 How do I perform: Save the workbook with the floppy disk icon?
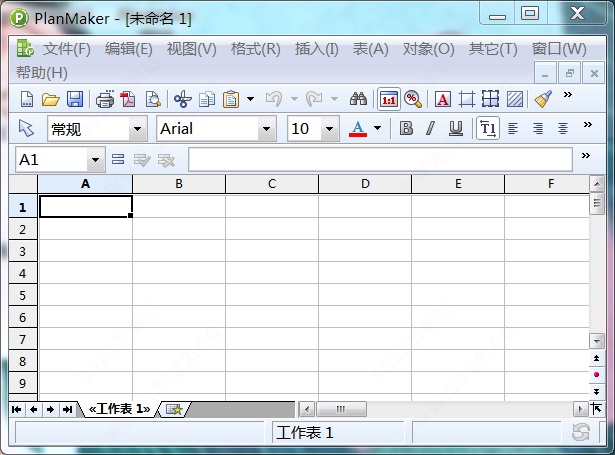(x=75, y=99)
